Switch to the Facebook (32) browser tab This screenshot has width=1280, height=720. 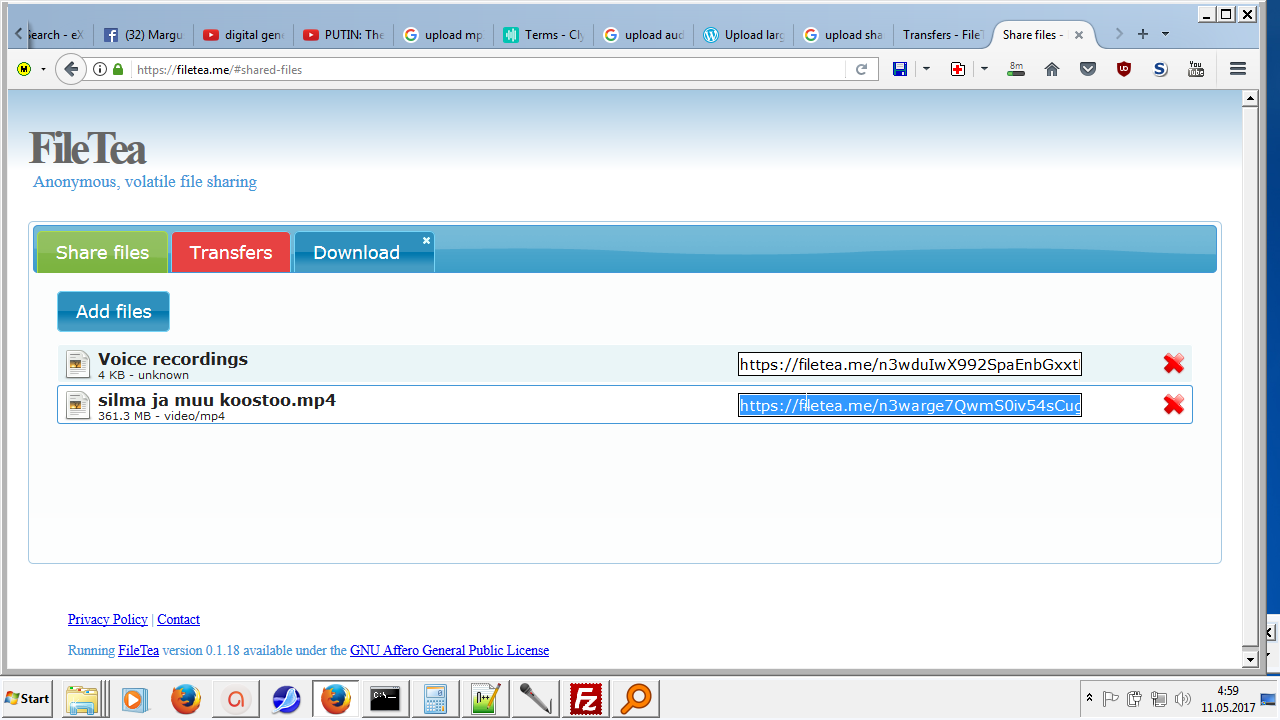click(x=144, y=35)
